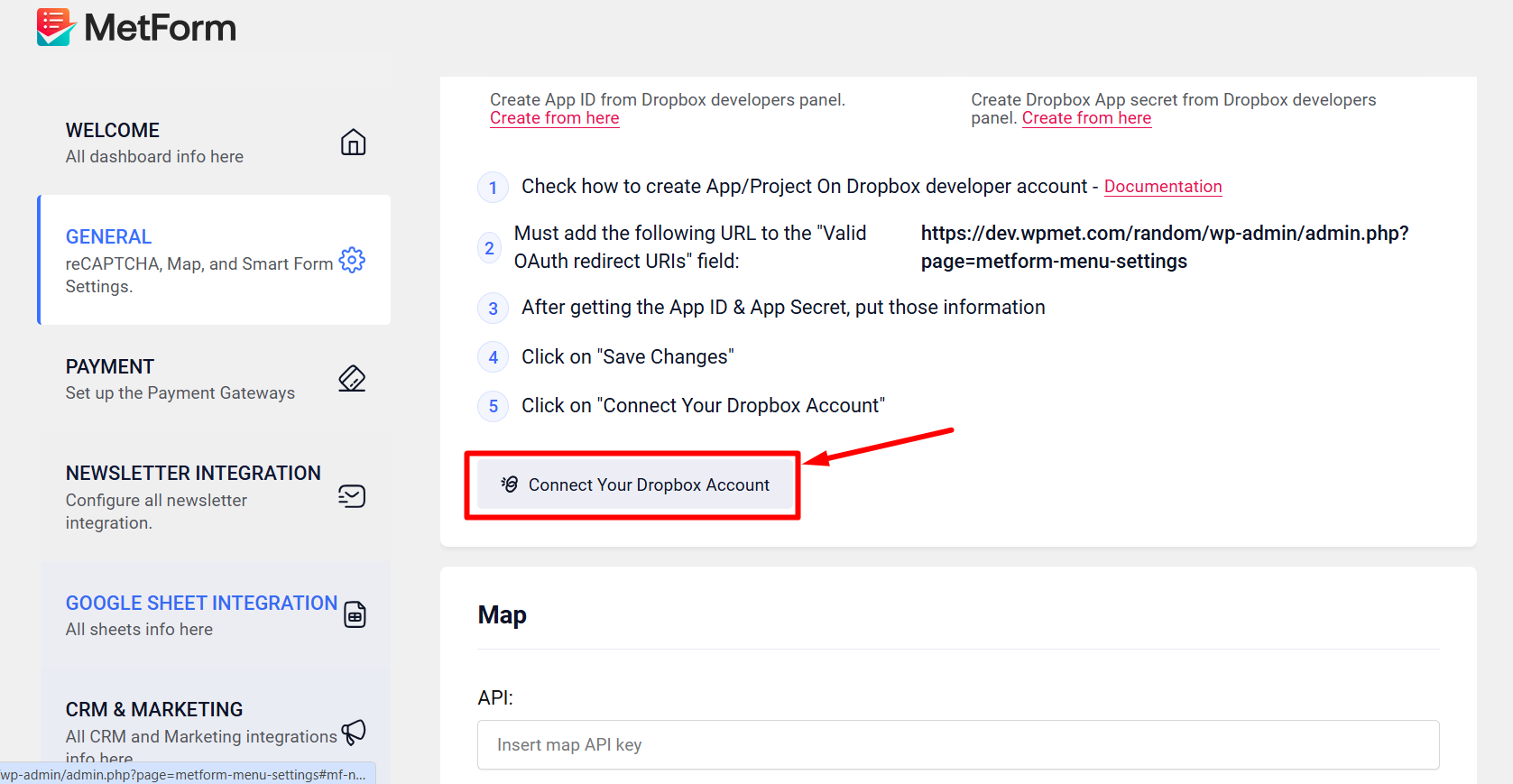The image size is (1513, 784).
Task: Click the 'API:' label
Action: [x=495, y=698]
